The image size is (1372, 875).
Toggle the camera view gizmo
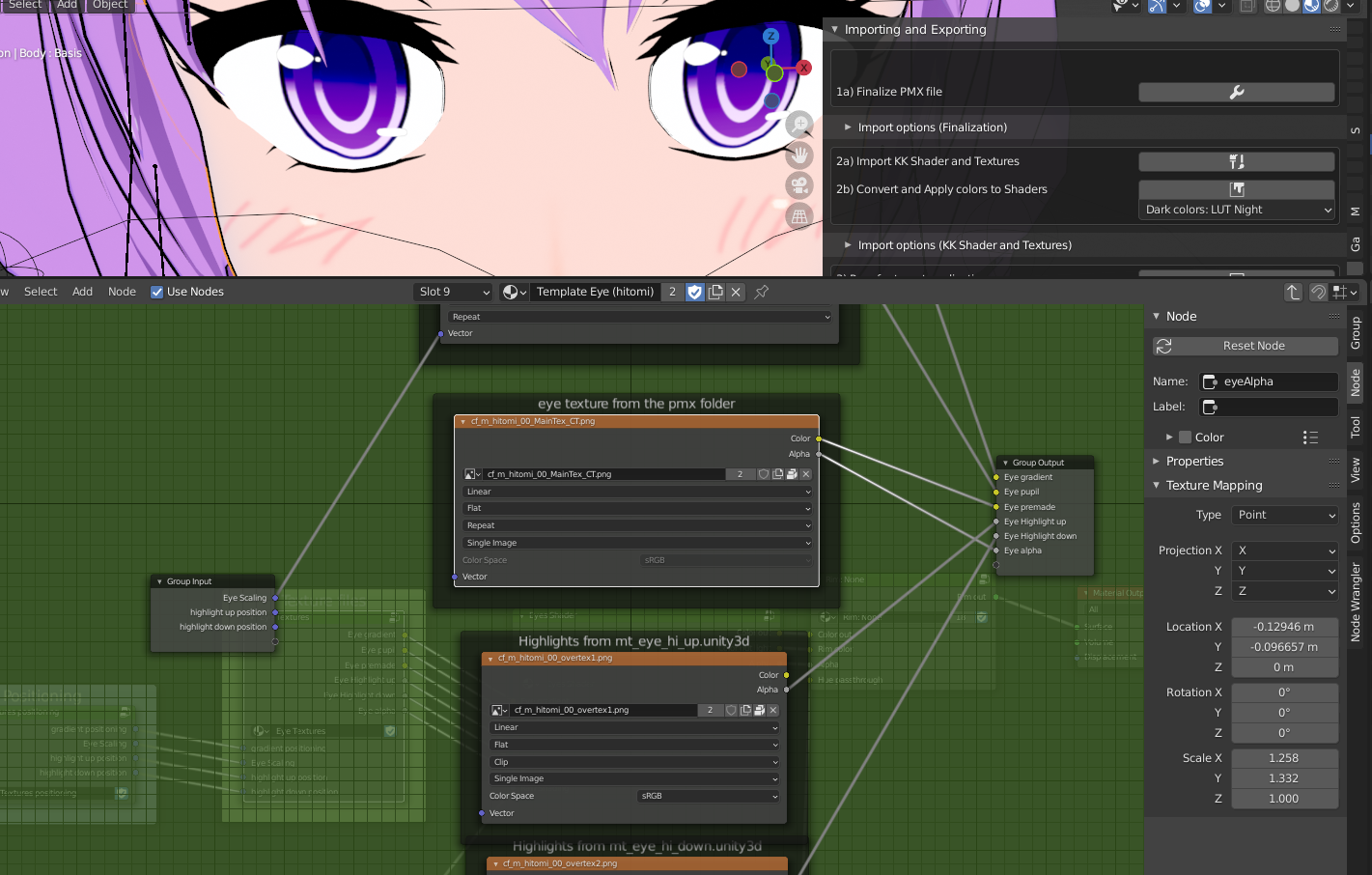799,185
